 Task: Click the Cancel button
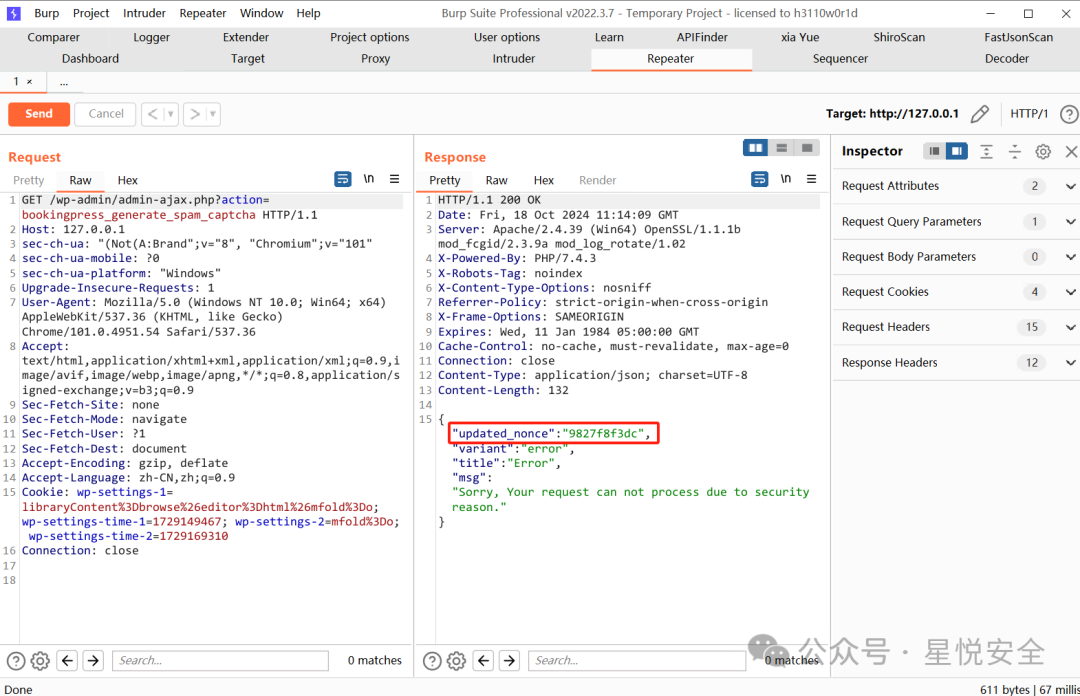pos(105,114)
